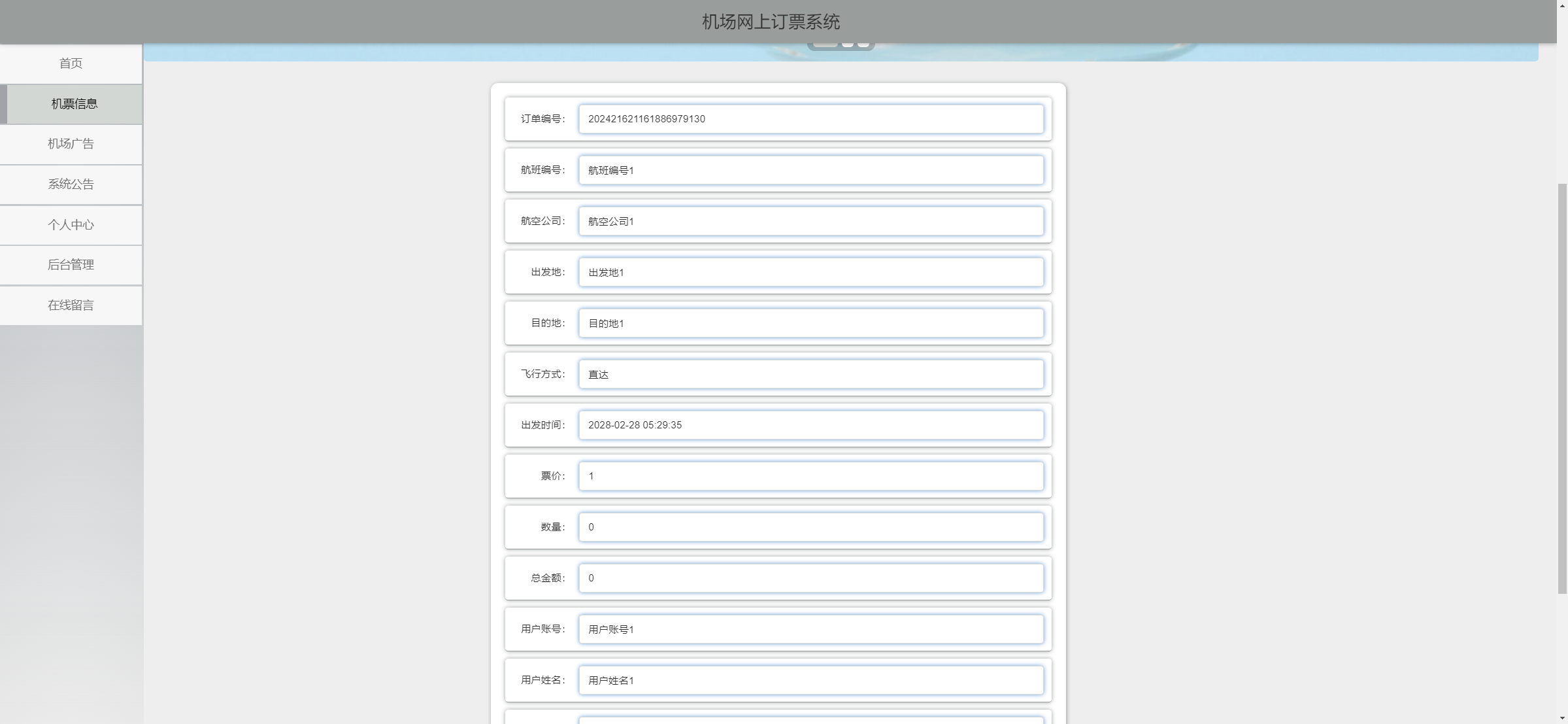Open 后台管理 link

tap(71, 265)
